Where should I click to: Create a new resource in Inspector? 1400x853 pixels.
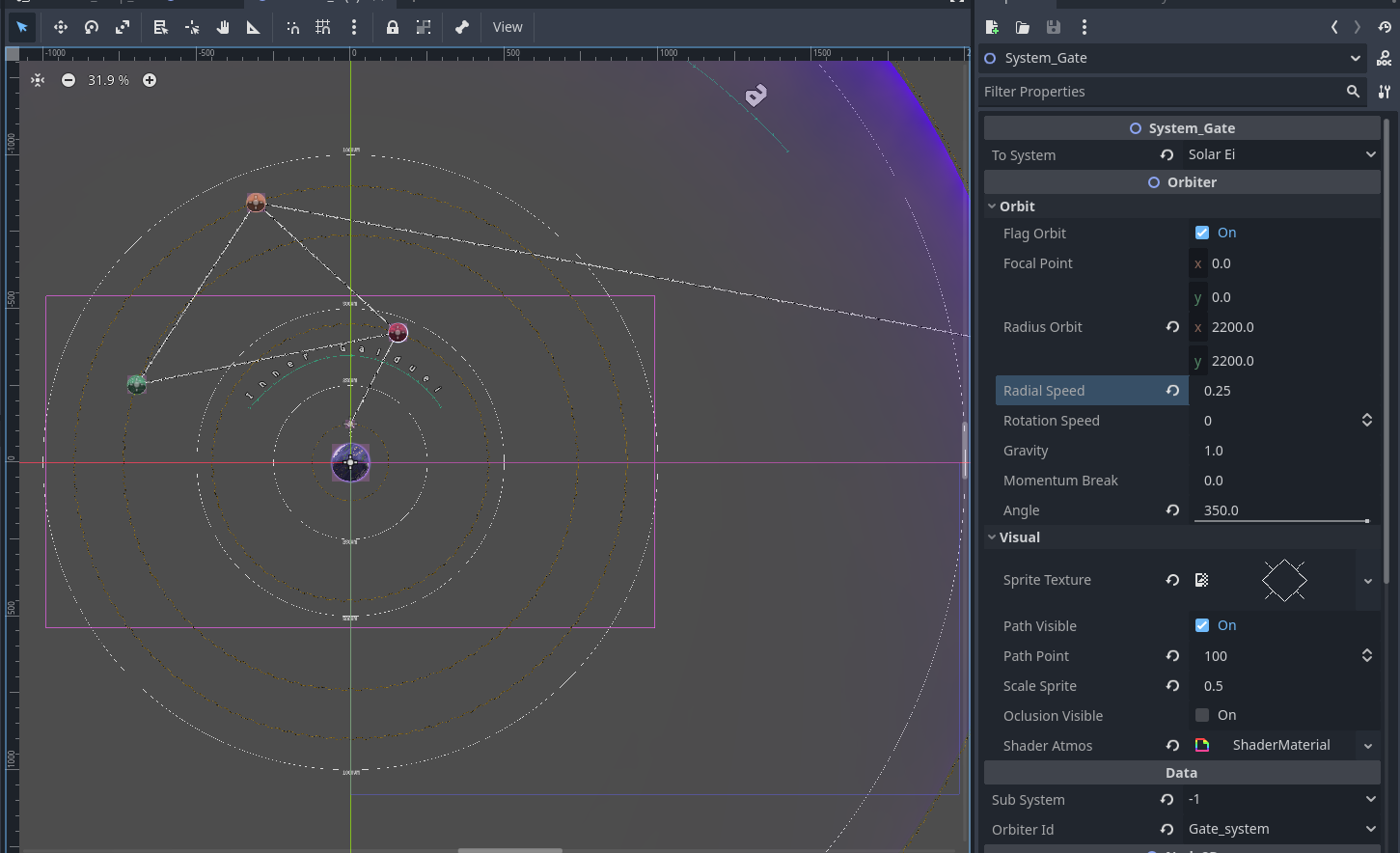tap(992, 27)
